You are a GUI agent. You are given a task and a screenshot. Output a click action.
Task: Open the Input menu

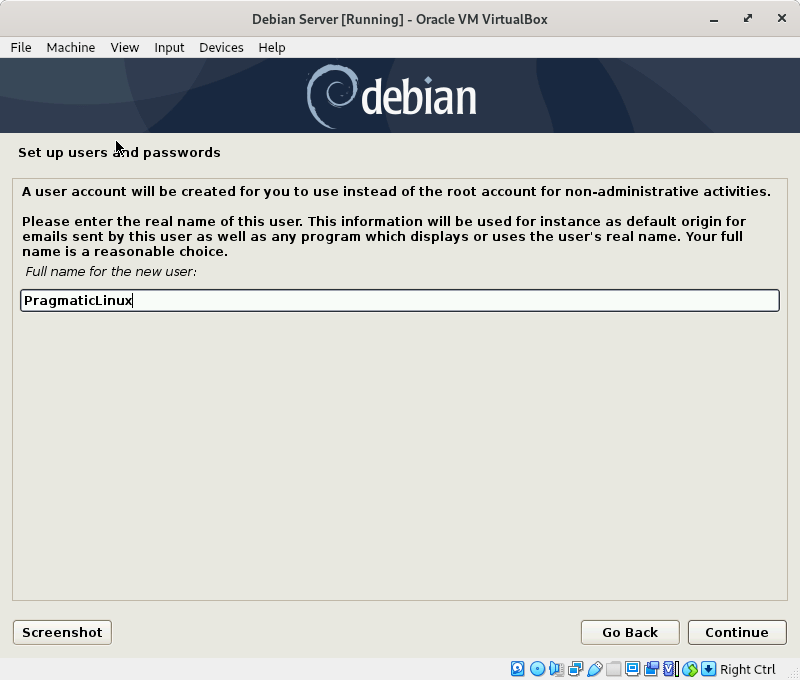click(x=169, y=47)
